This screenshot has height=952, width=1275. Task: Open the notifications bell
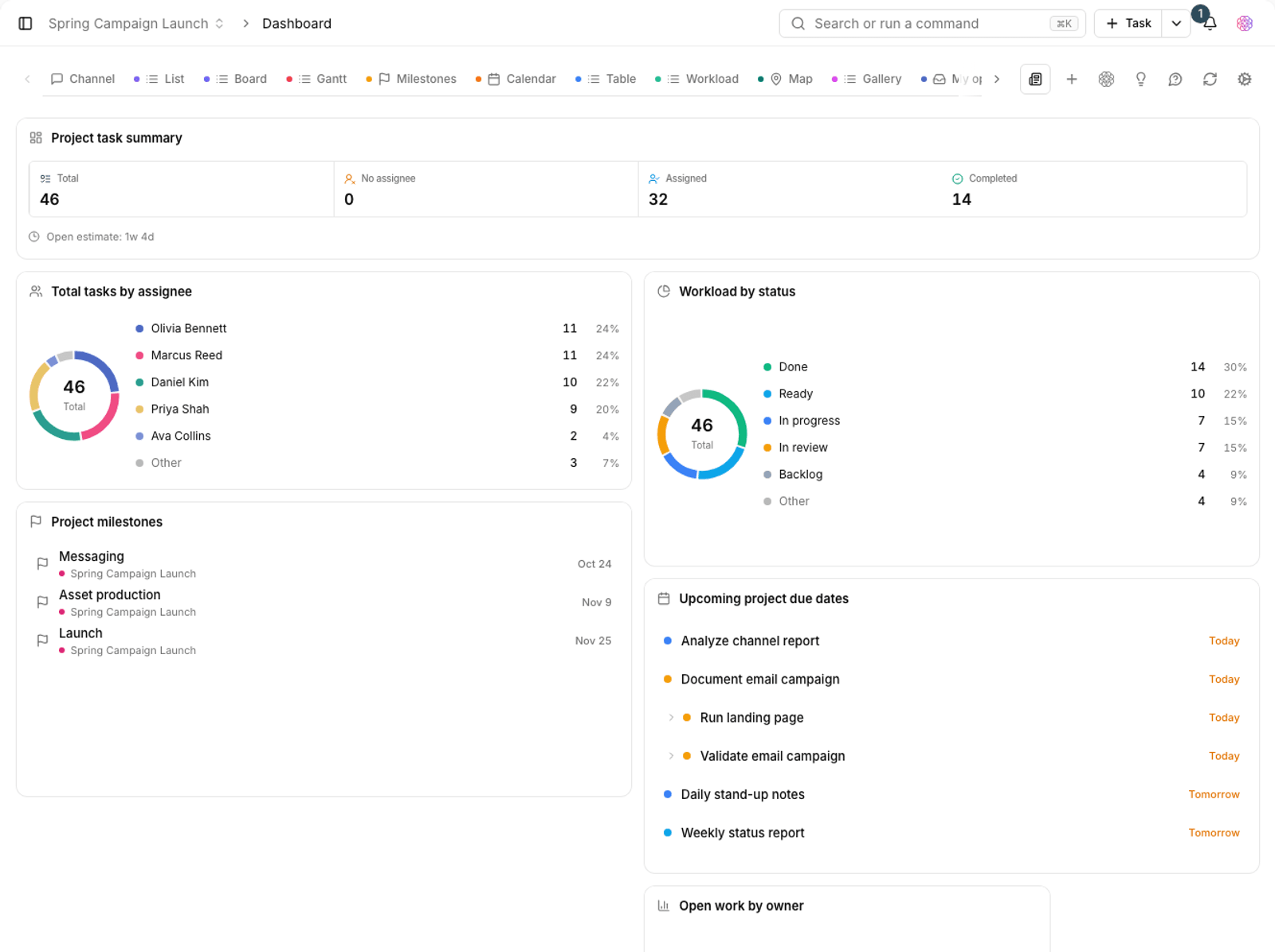pos(1210,23)
